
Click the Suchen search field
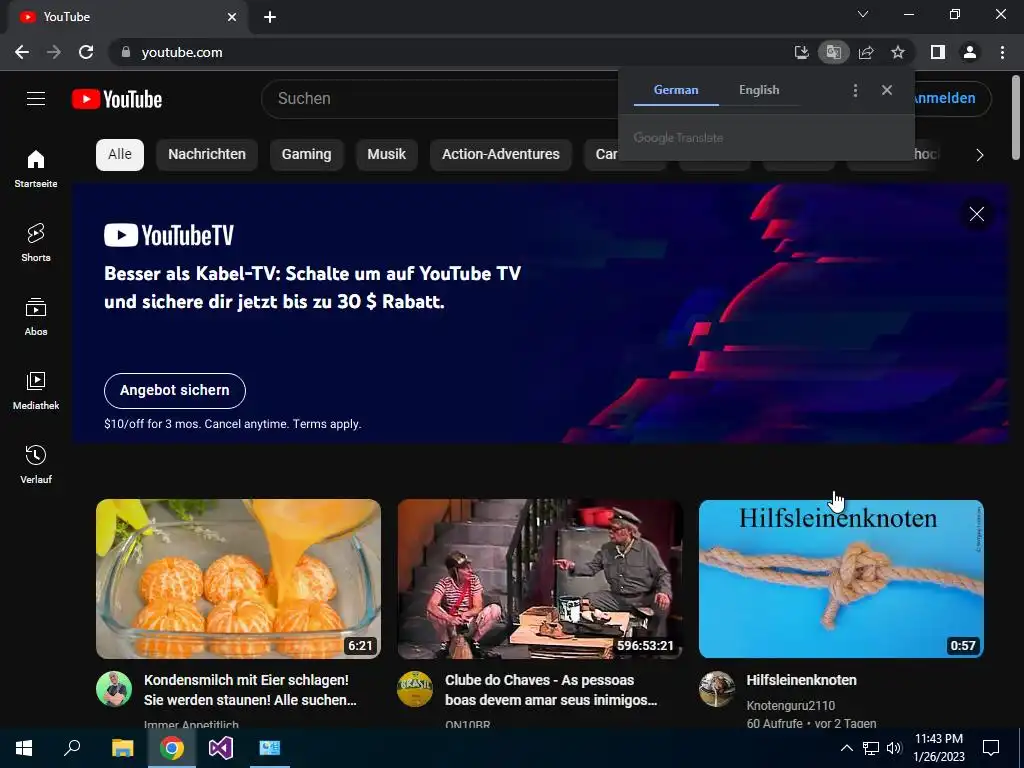pyautogui.click(x=440, y=99)
